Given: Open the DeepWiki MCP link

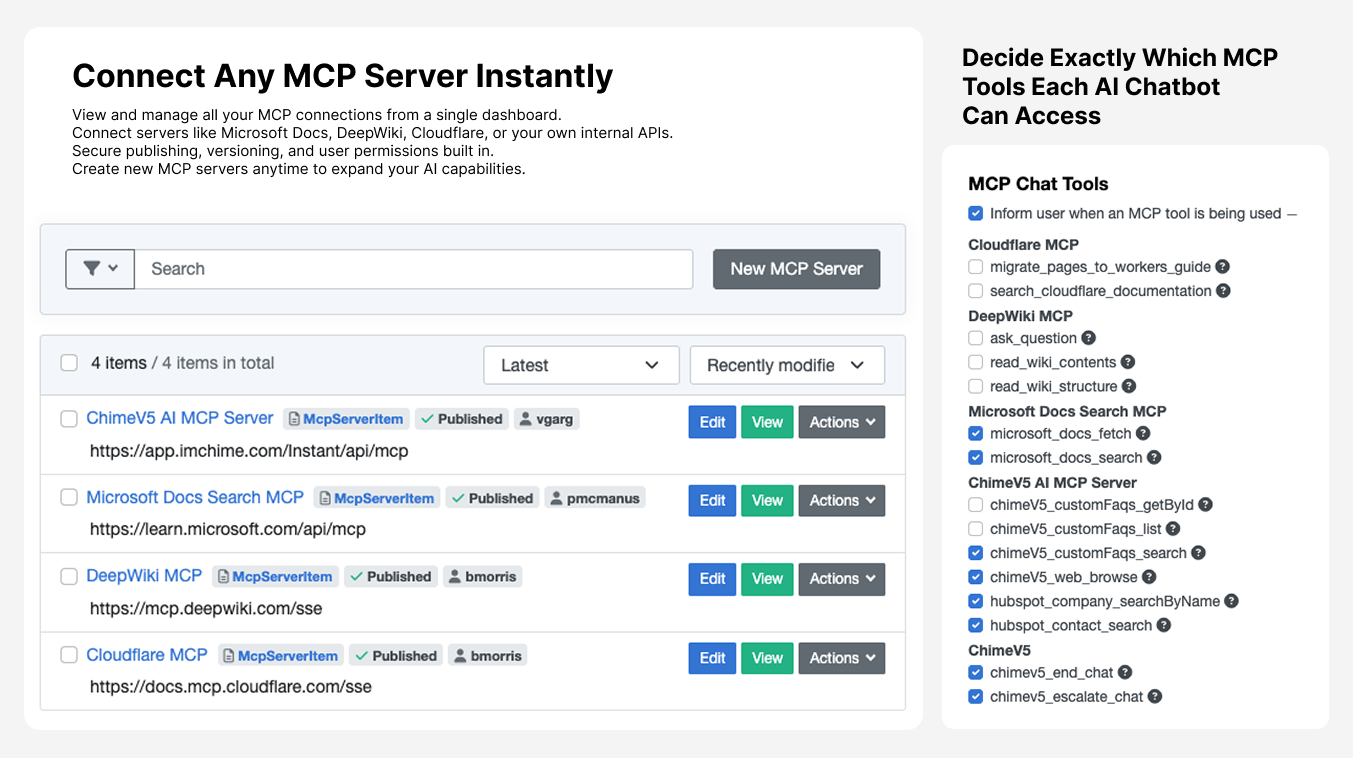Looking at the screenshot, I should [144, 576].
